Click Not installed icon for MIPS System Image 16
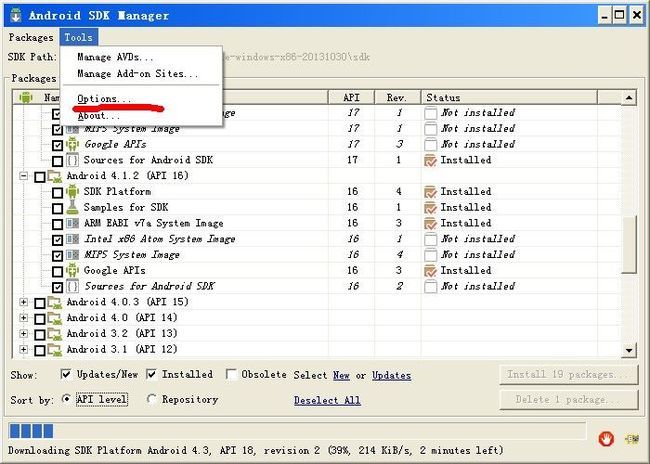This screenshot has height=464, width=650. [431, 255]
